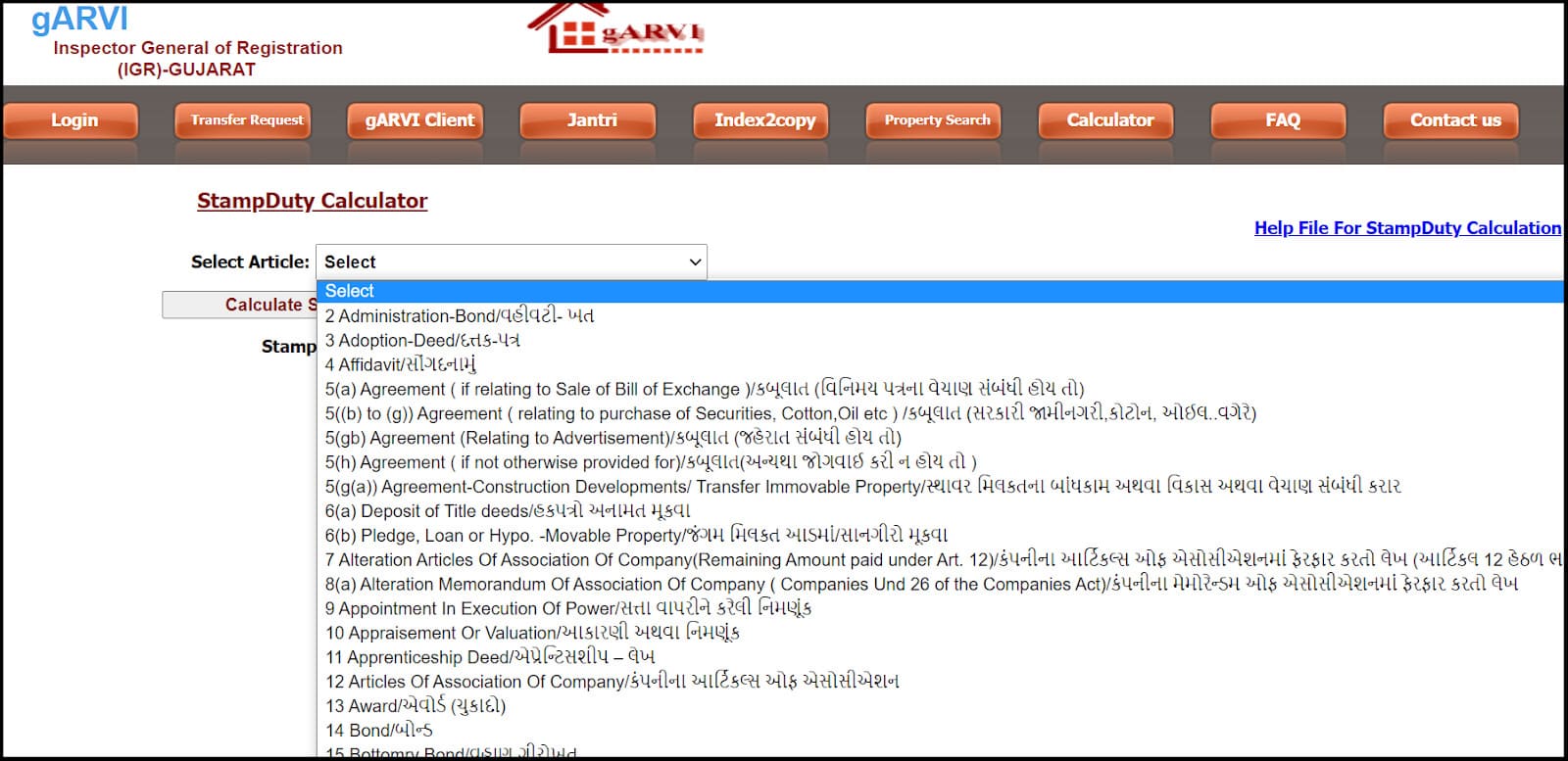
Task: Open the Property Search page
Action: pos(937,120)
